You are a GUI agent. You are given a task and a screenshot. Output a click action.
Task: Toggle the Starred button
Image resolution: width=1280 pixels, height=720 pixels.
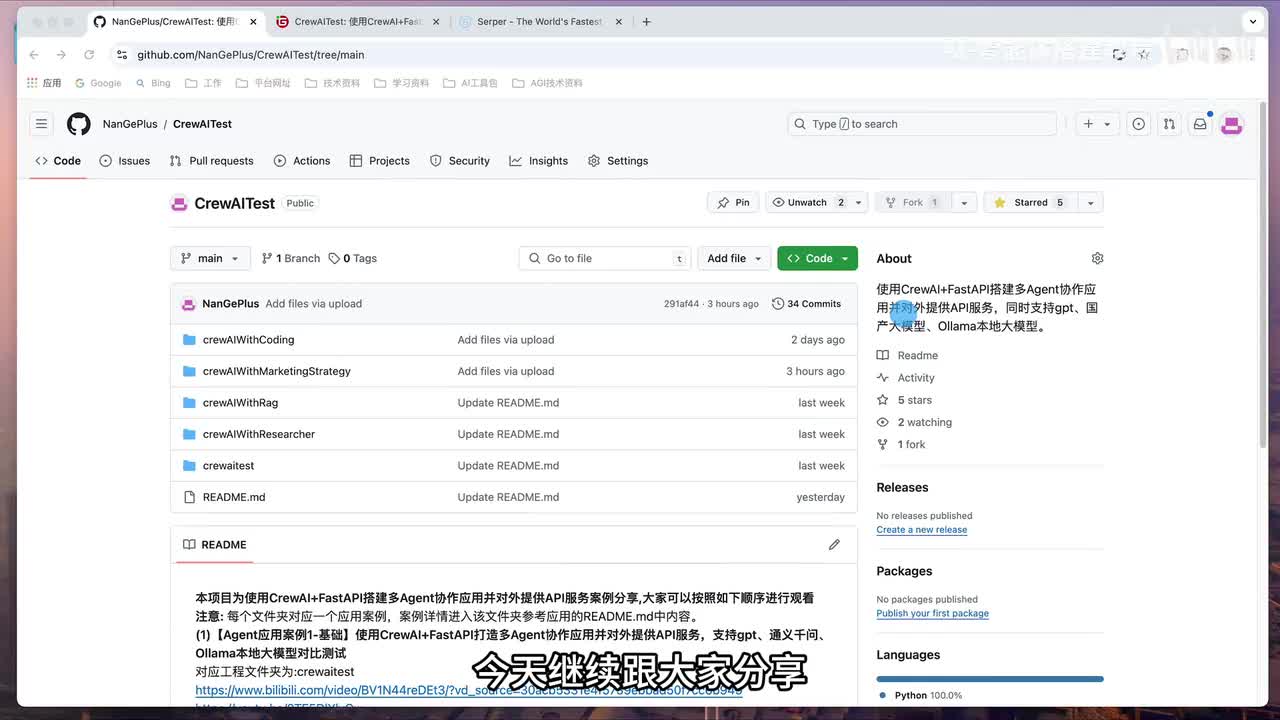point(1030,203)
